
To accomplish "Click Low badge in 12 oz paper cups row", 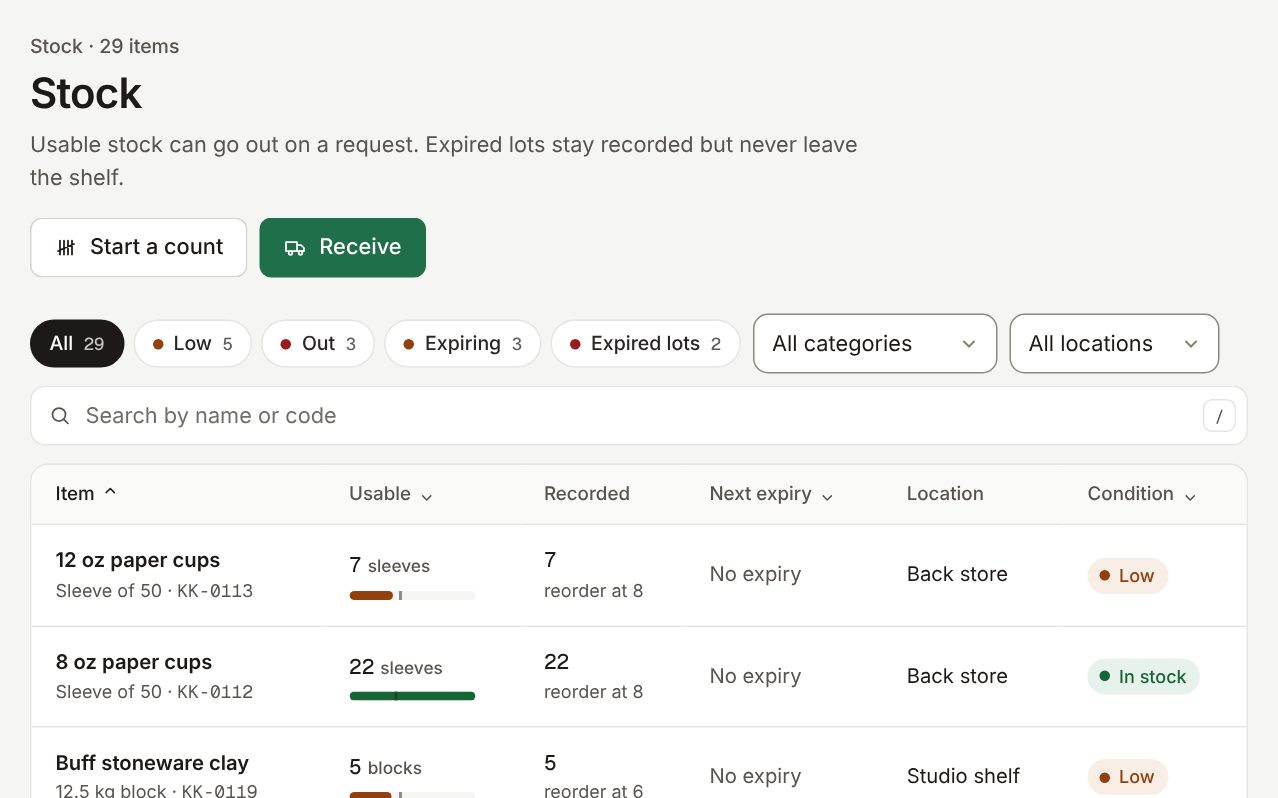I will coord(1127,576).
